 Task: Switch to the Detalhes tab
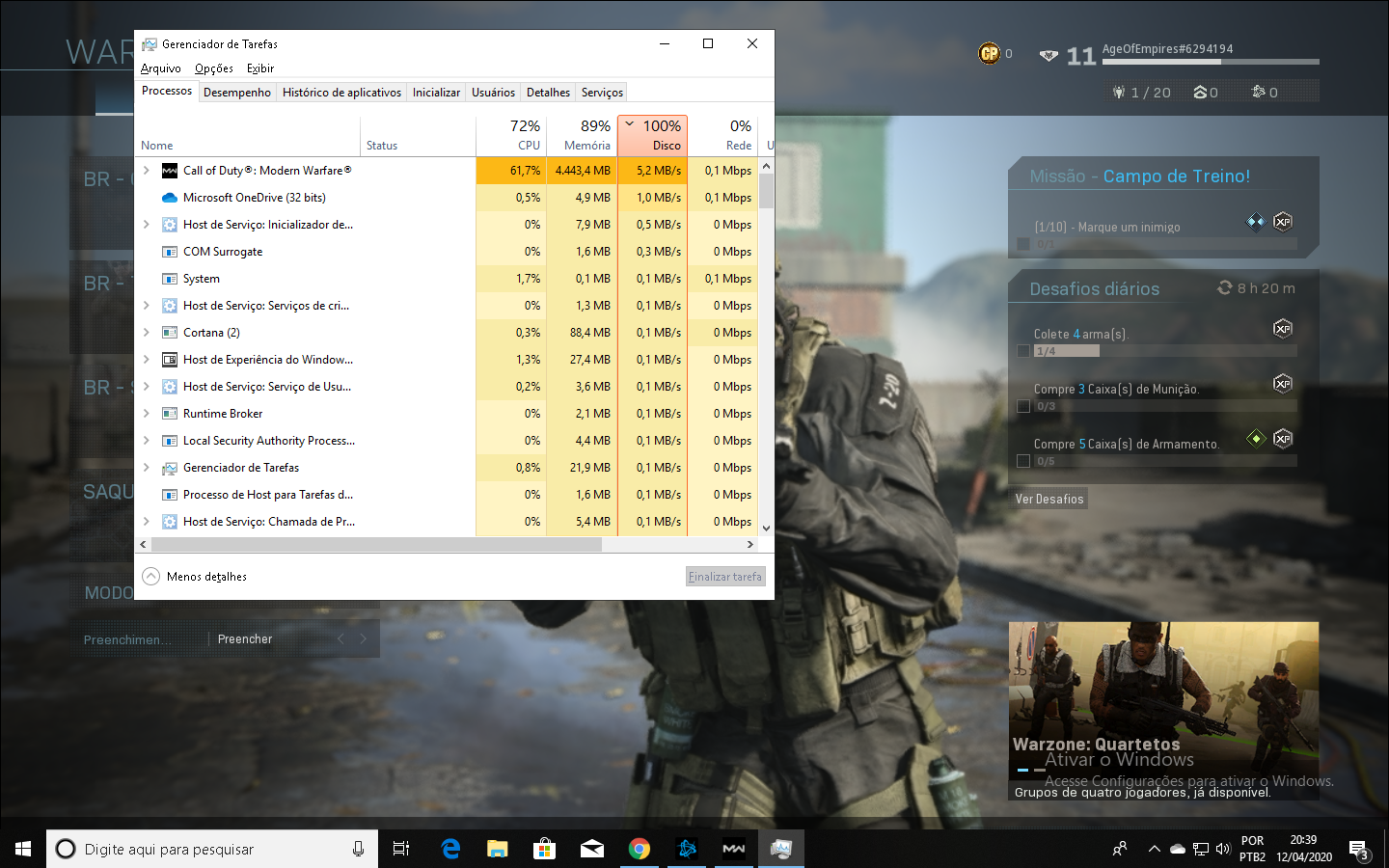[548, 93]
